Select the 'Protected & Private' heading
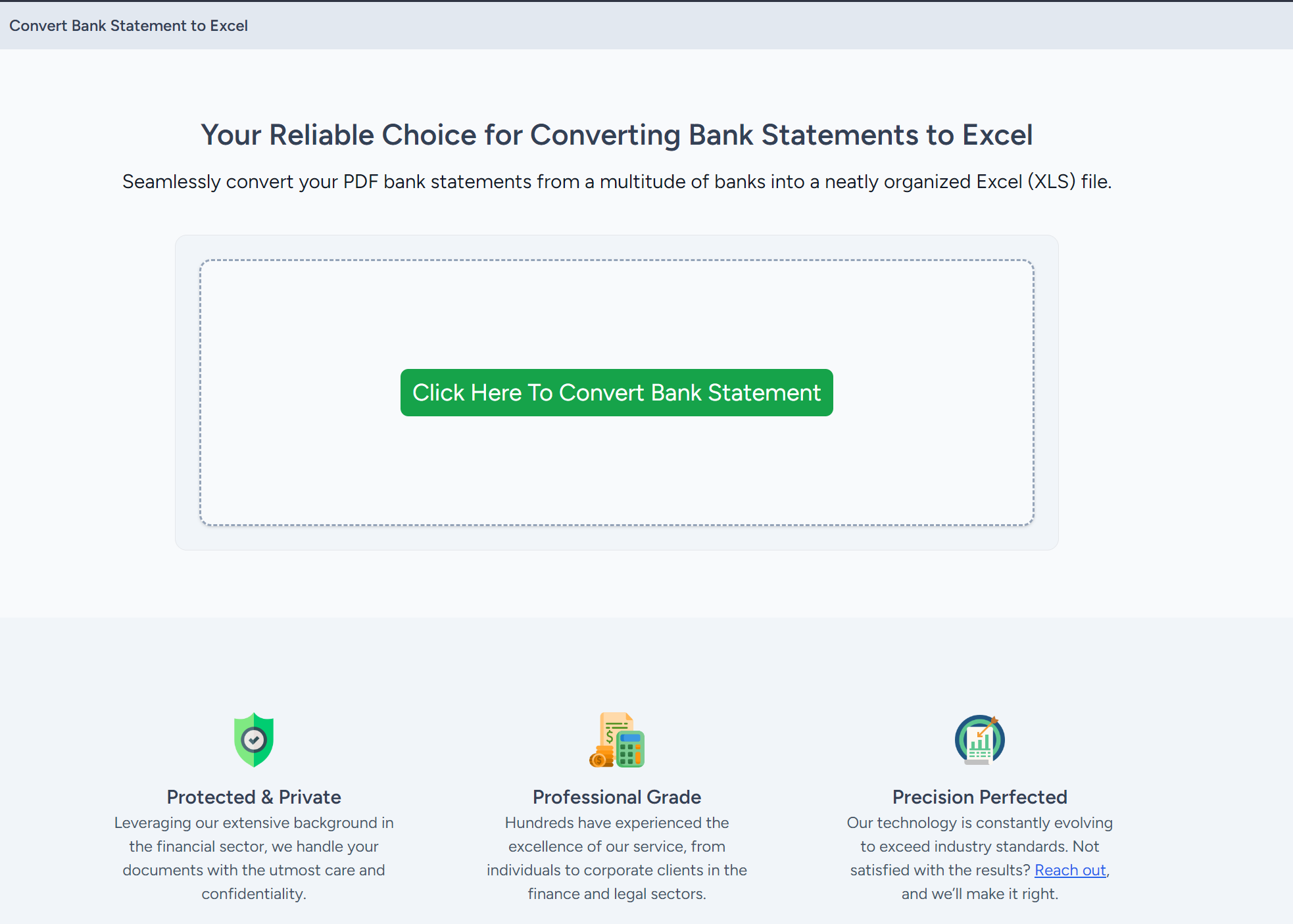This screenshot has width=1293, height=924. tap(254, 797)
